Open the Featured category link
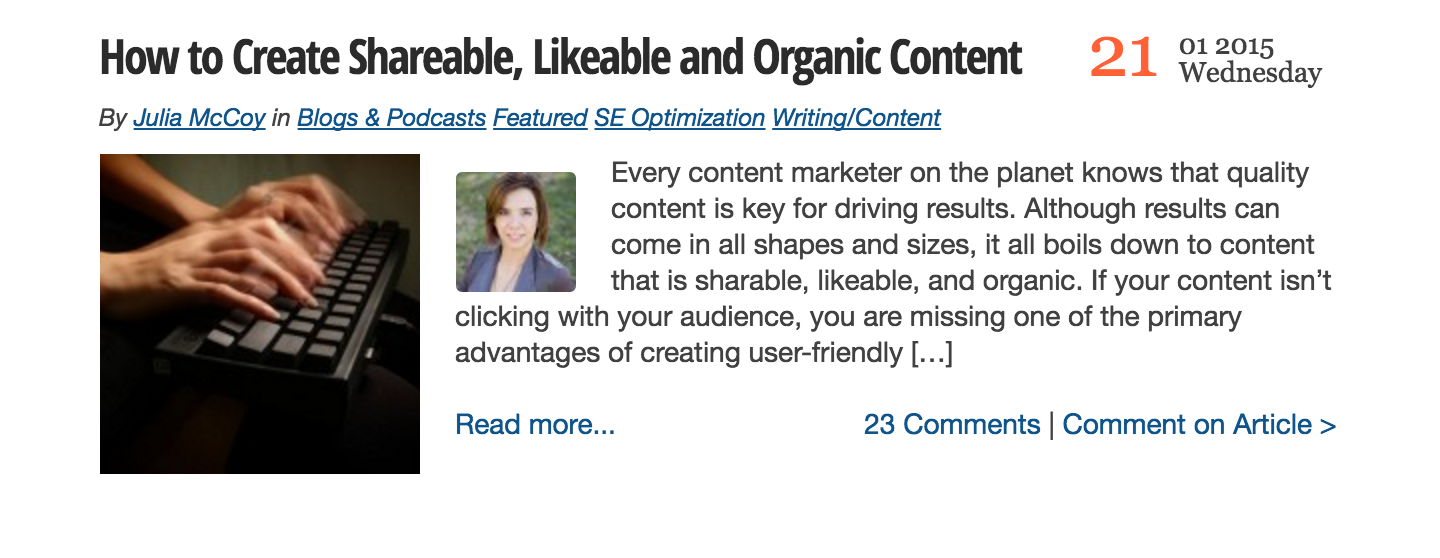 (540, 118)
